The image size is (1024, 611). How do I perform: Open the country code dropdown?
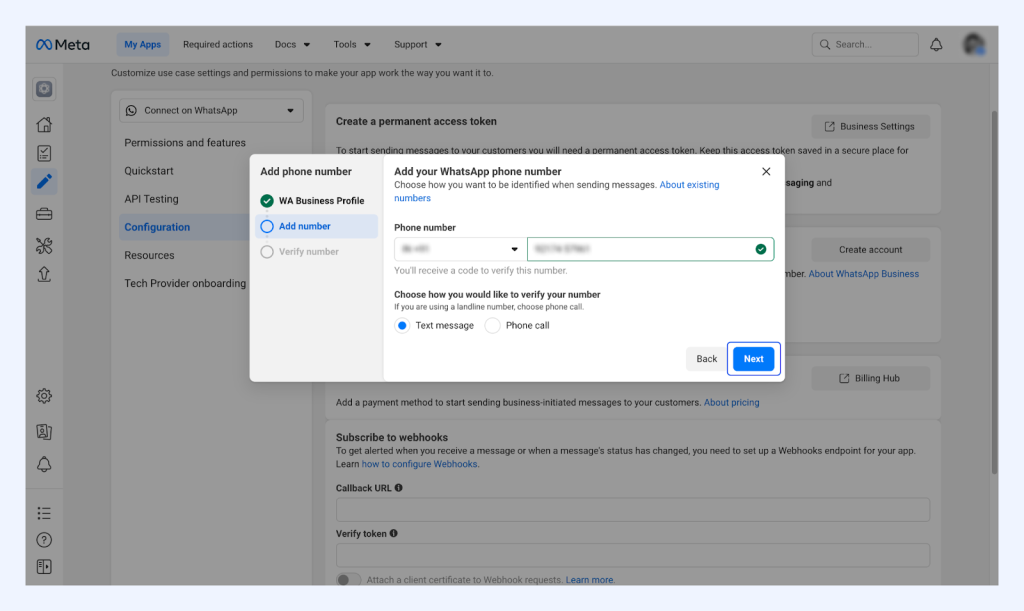click(460, 249)
